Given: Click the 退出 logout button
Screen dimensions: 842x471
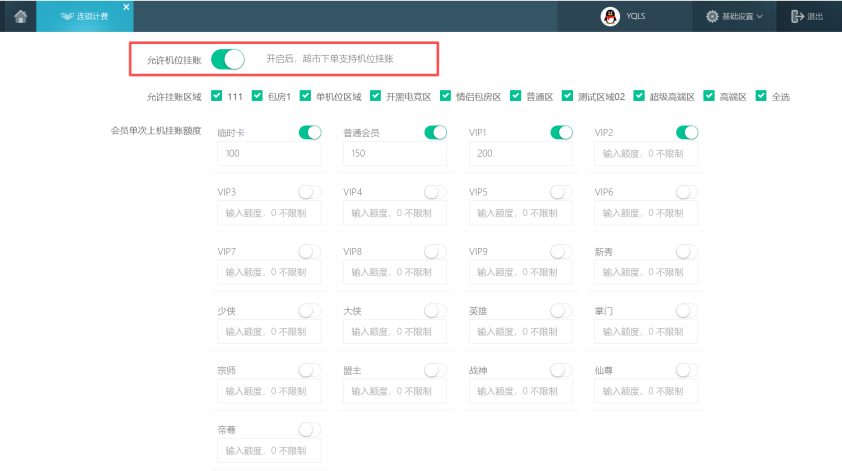Looking at the screenshot, I should coord(807,17).
